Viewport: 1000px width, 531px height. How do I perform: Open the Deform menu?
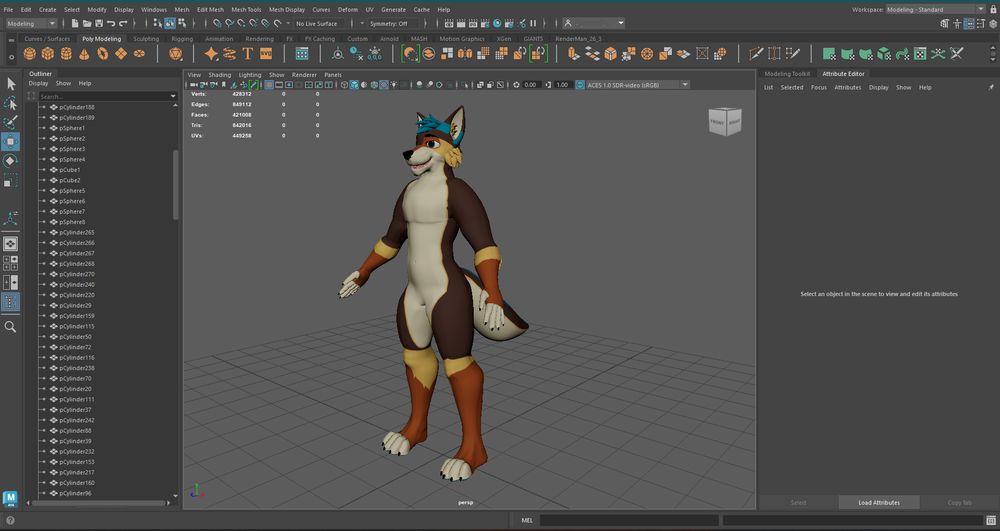348,10
